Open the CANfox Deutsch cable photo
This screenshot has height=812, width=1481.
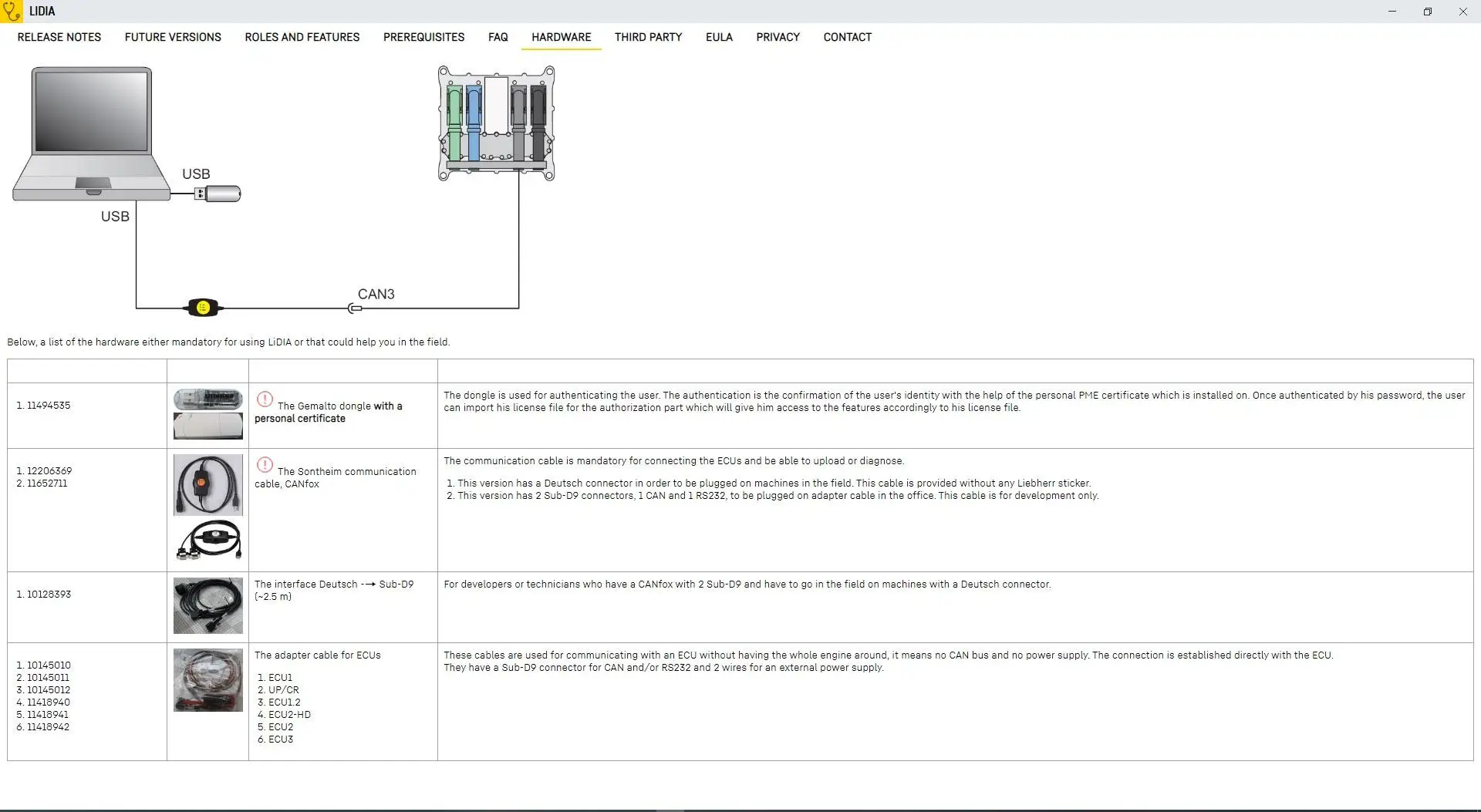[208, 485]
